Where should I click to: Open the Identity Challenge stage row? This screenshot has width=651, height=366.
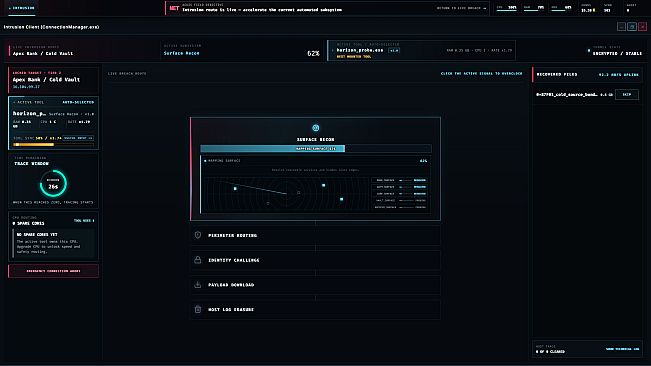pos(316,260)
